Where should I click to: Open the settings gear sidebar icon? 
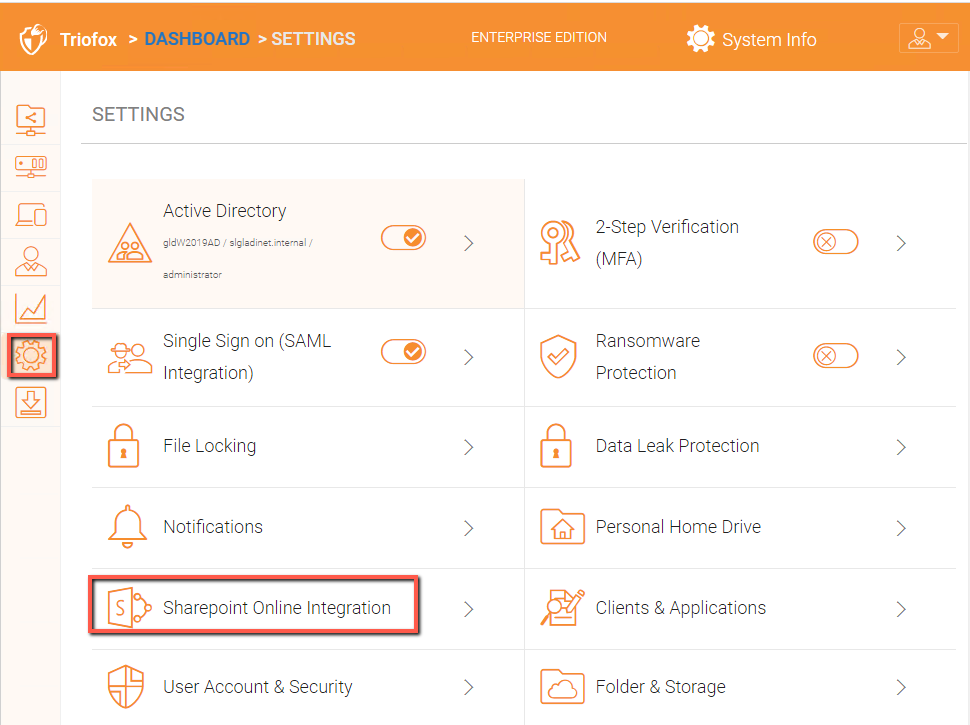point(32,356)
